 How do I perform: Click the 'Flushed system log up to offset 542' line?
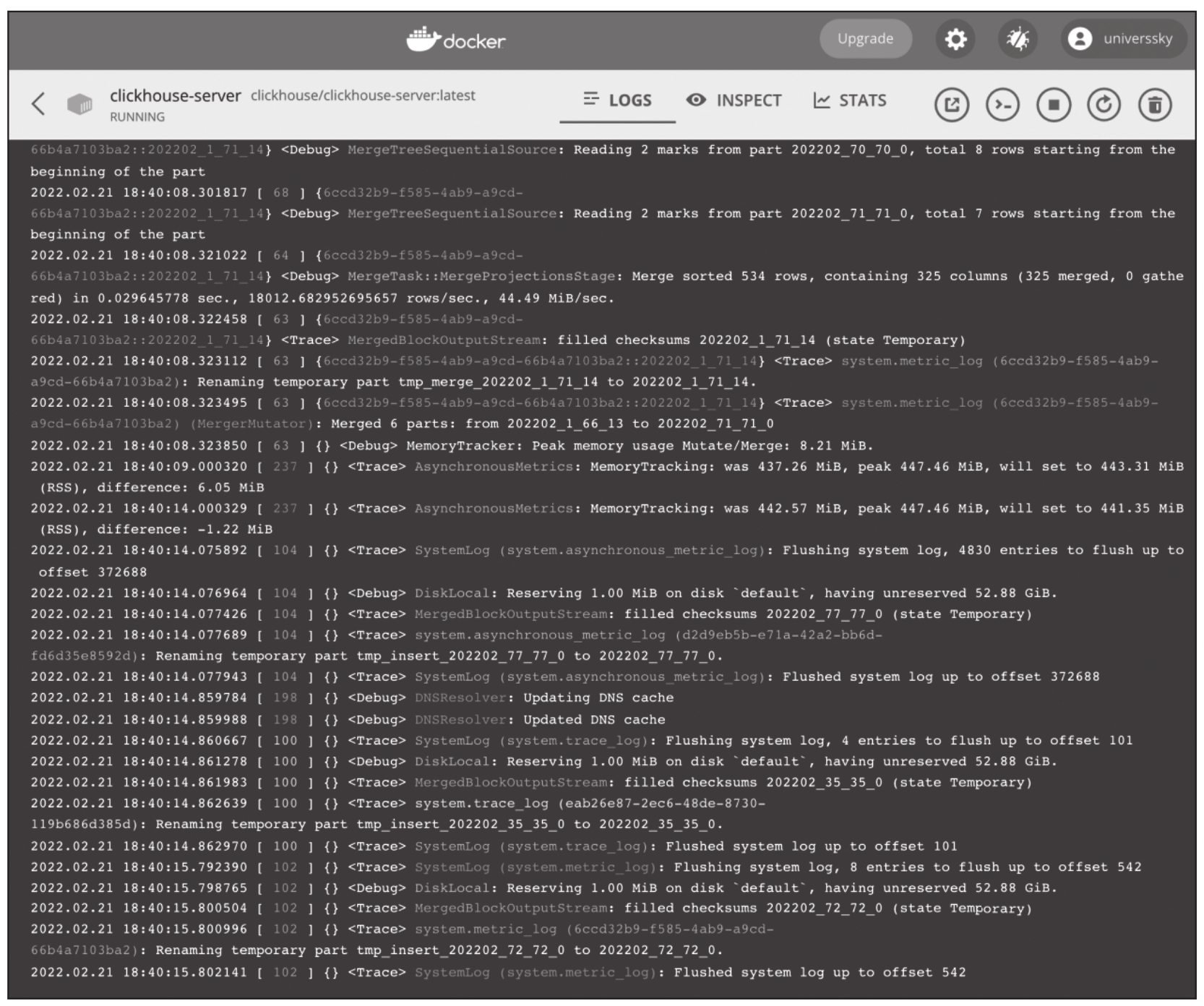pos(498,973)
